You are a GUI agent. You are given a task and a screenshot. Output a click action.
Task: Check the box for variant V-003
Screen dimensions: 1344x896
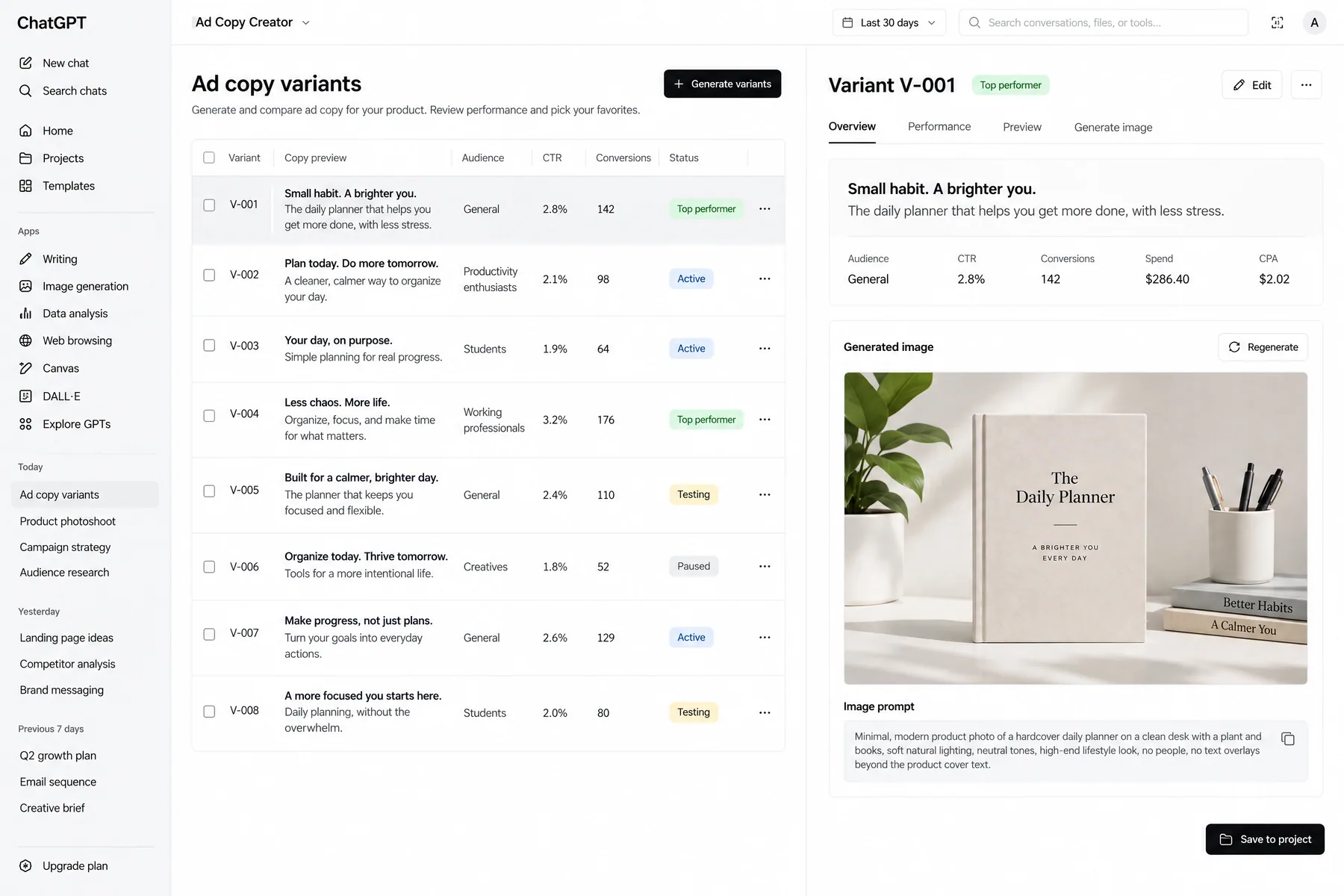pos(209,346)
